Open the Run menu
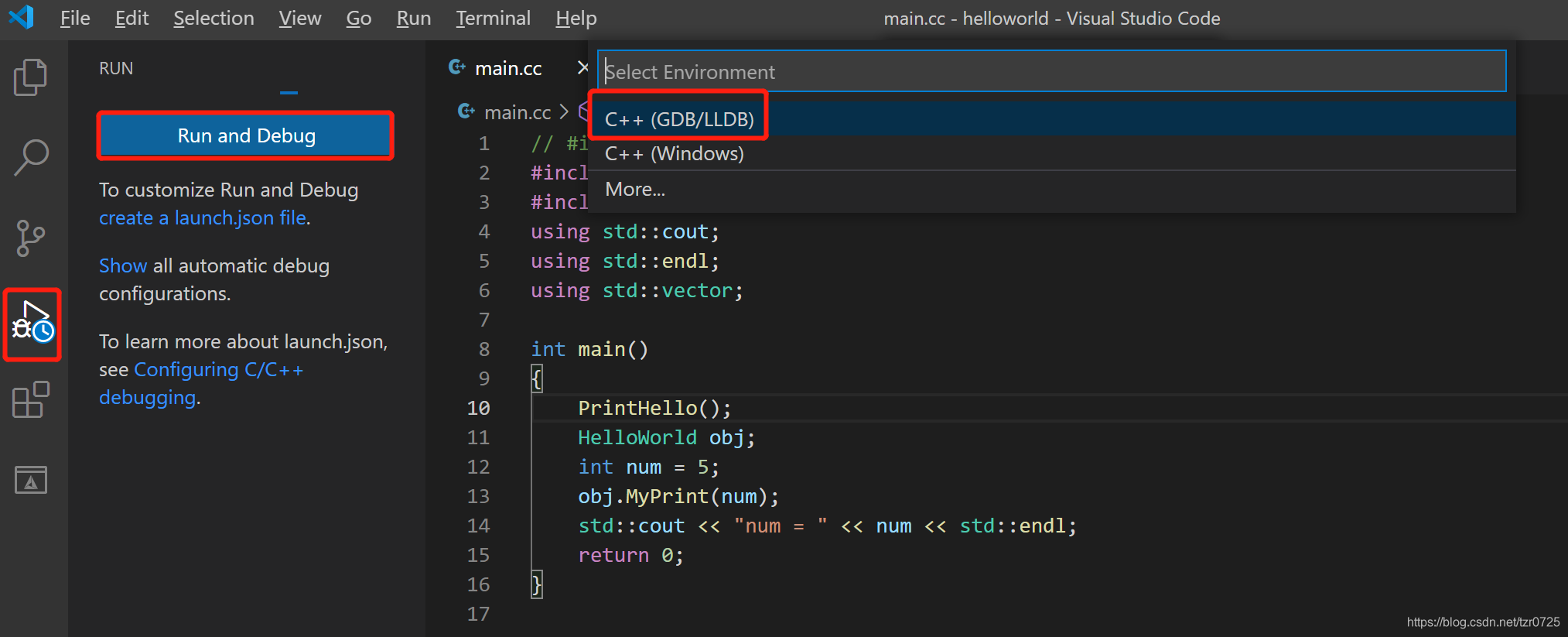 (x=414, y=18)
